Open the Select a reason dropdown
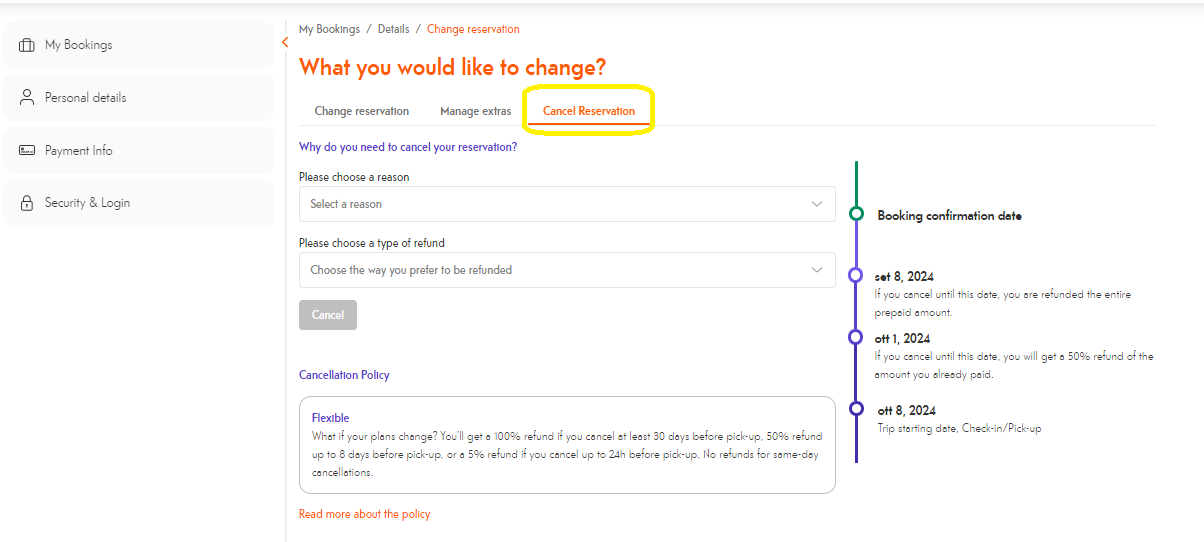Image resolution: width=1204 pixels, height=542 pixels. (x=566, y=204)
